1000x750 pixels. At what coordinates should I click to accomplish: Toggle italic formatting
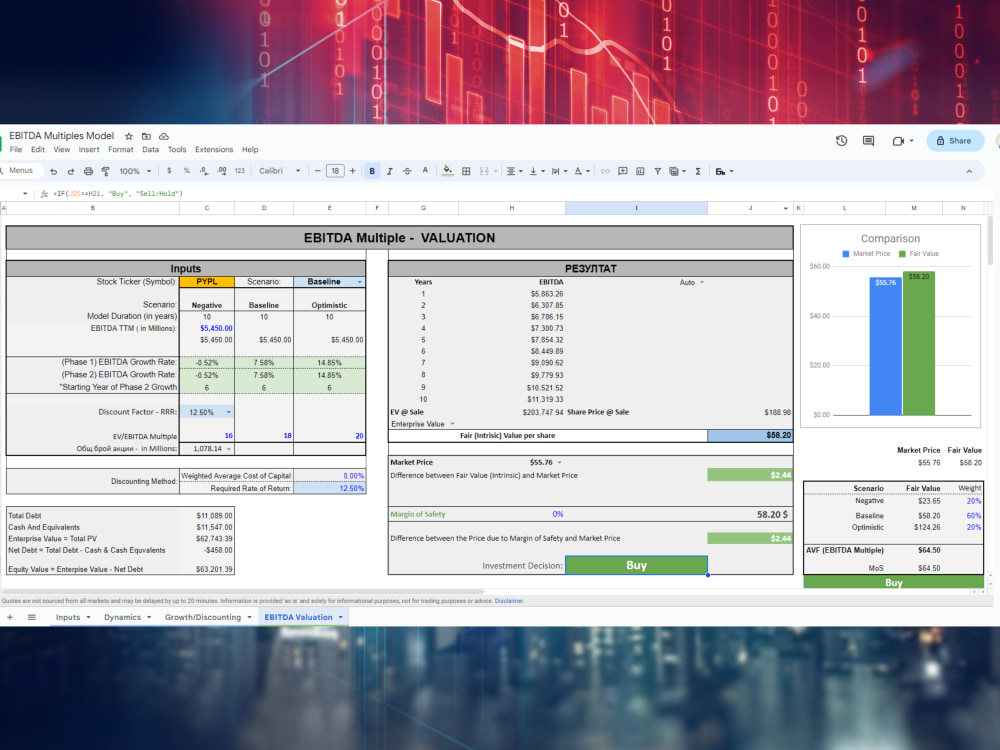(390, 172)
